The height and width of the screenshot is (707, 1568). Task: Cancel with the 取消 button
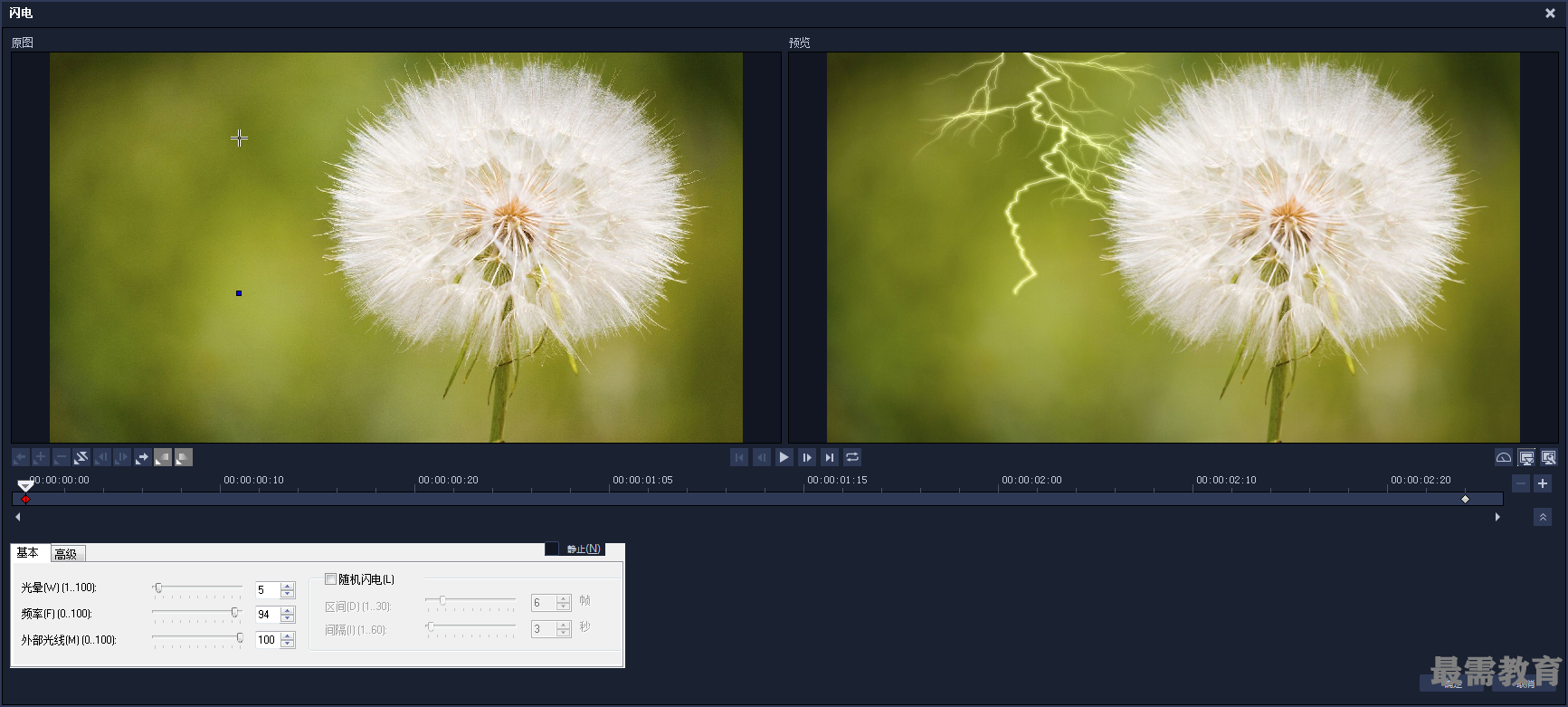[x=1525, y=684]
